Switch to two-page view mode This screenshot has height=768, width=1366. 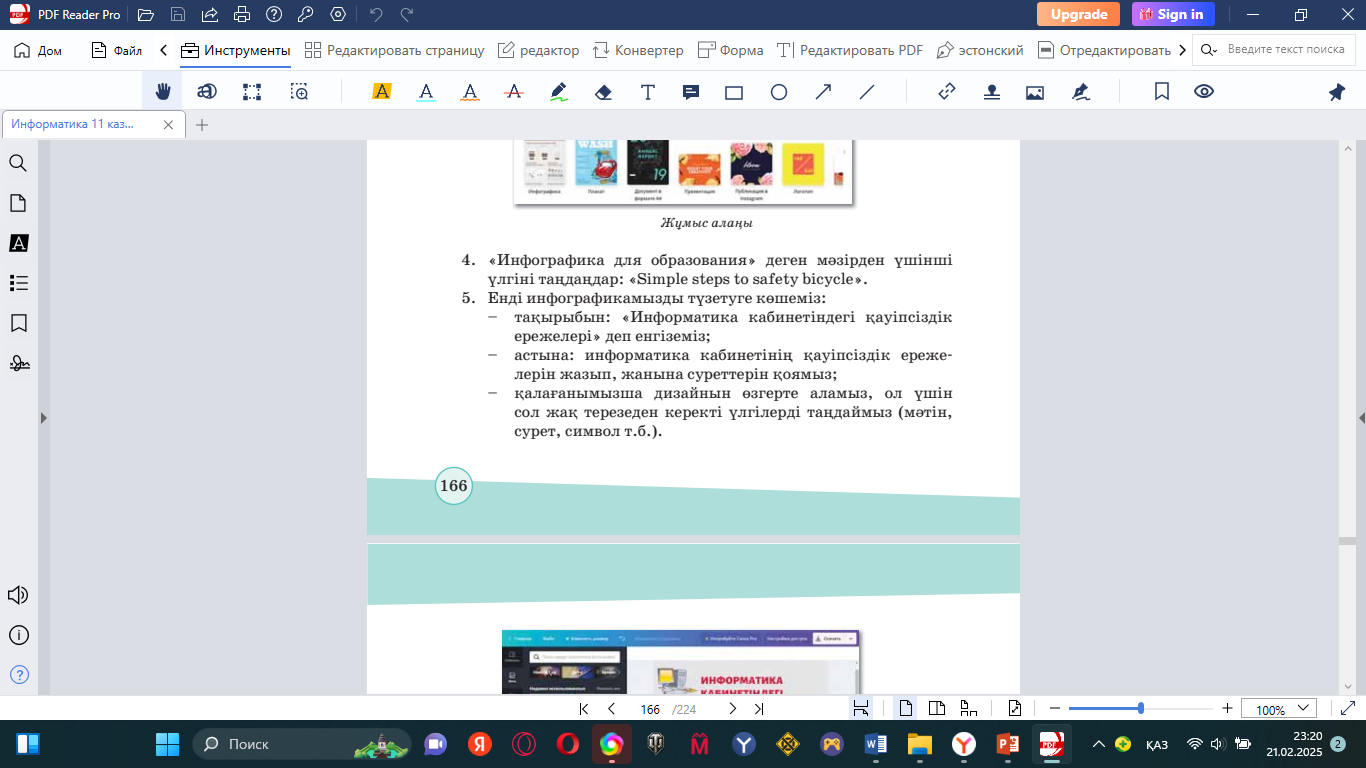pos(937,708)
